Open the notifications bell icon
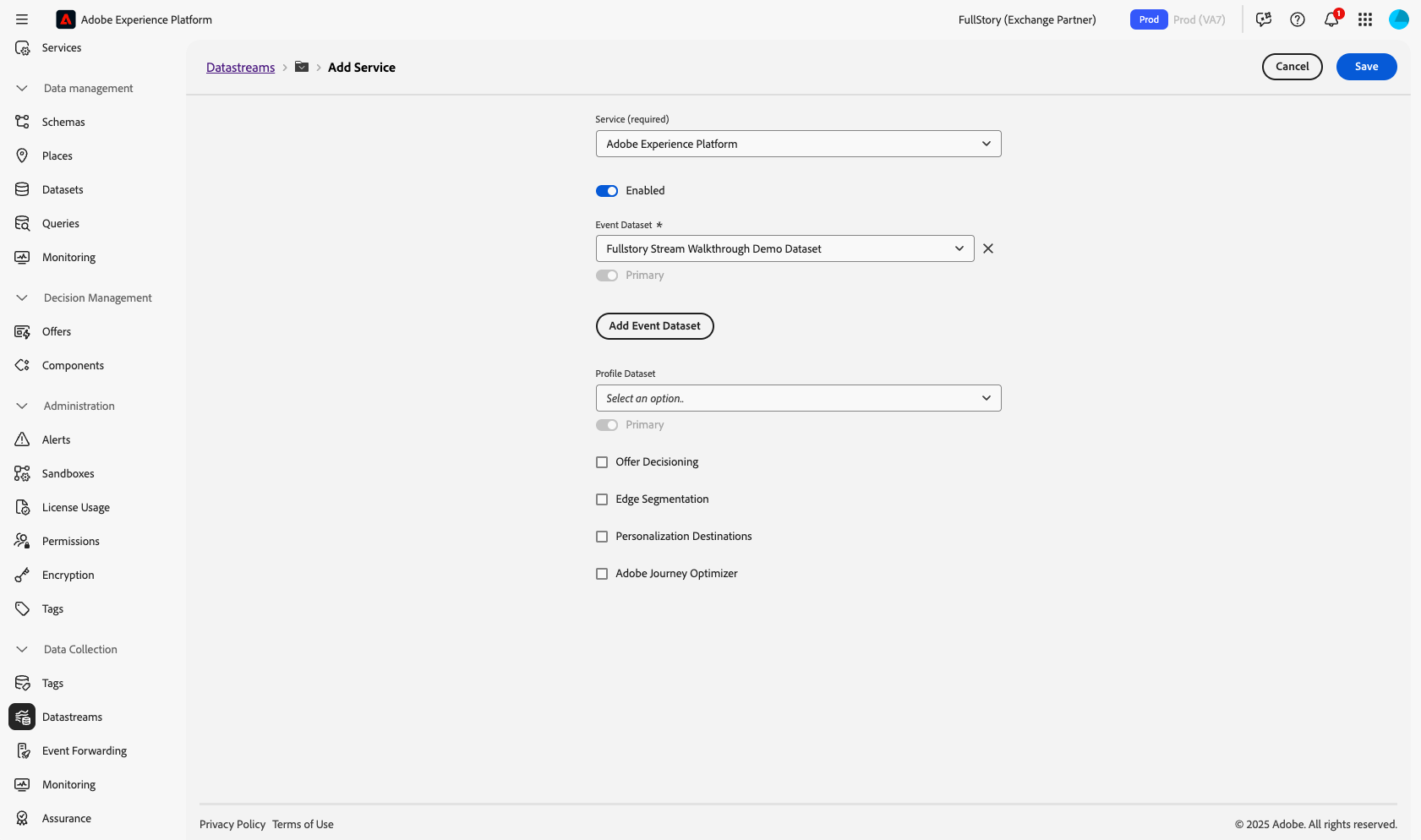The image size is (1421, 840). pos(1331,19)
